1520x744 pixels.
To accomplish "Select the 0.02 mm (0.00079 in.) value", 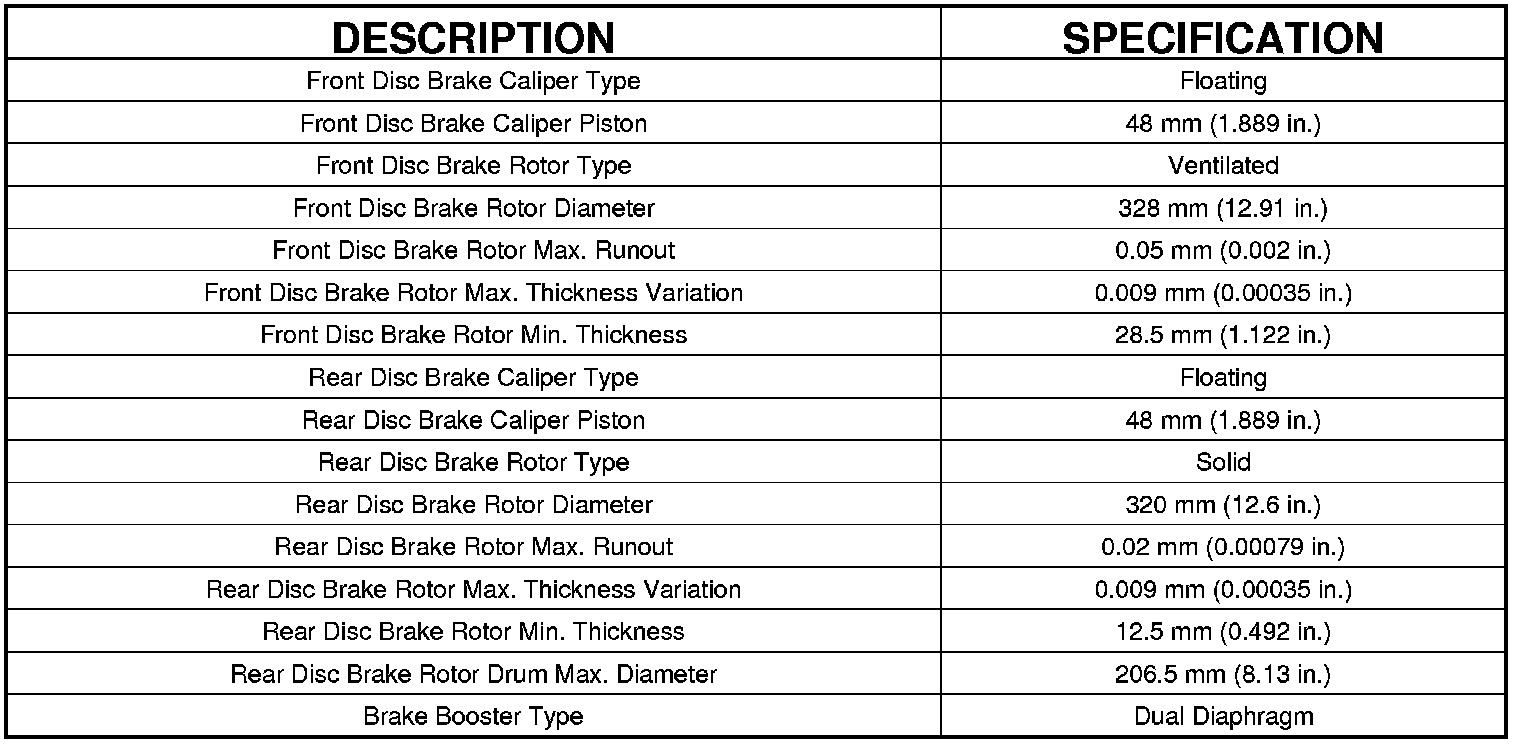I will [x=1222, y=547].
